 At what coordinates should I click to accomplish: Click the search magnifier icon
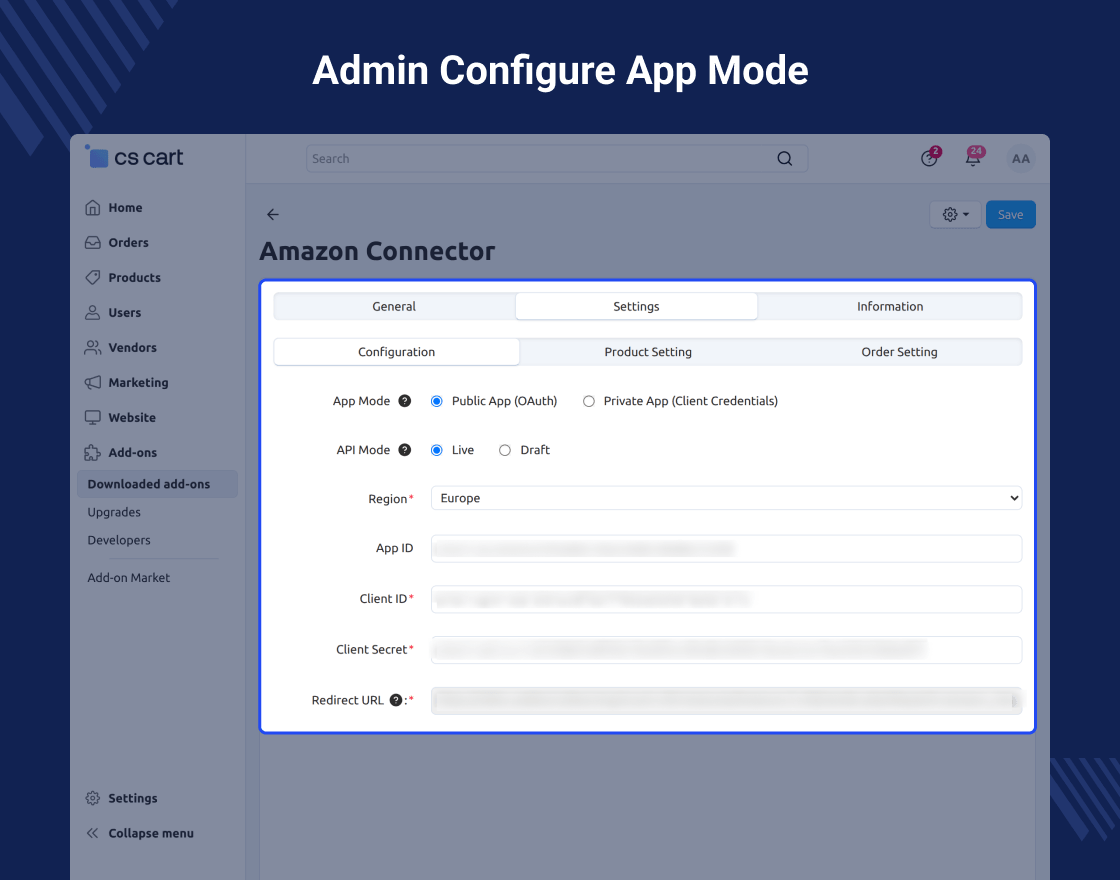(x=784, y=159)
